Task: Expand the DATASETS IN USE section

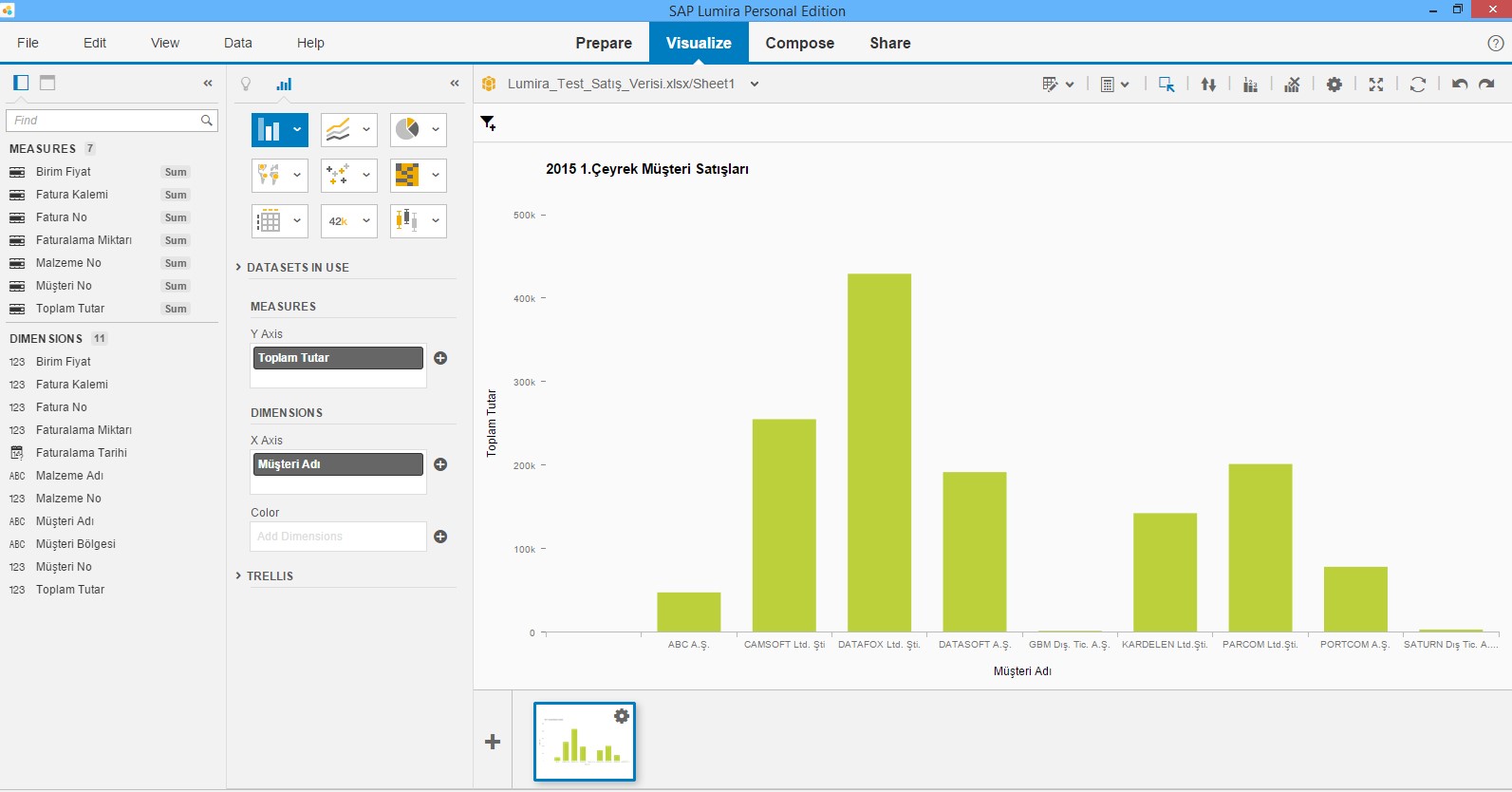Action: click(x=297, y=268)
